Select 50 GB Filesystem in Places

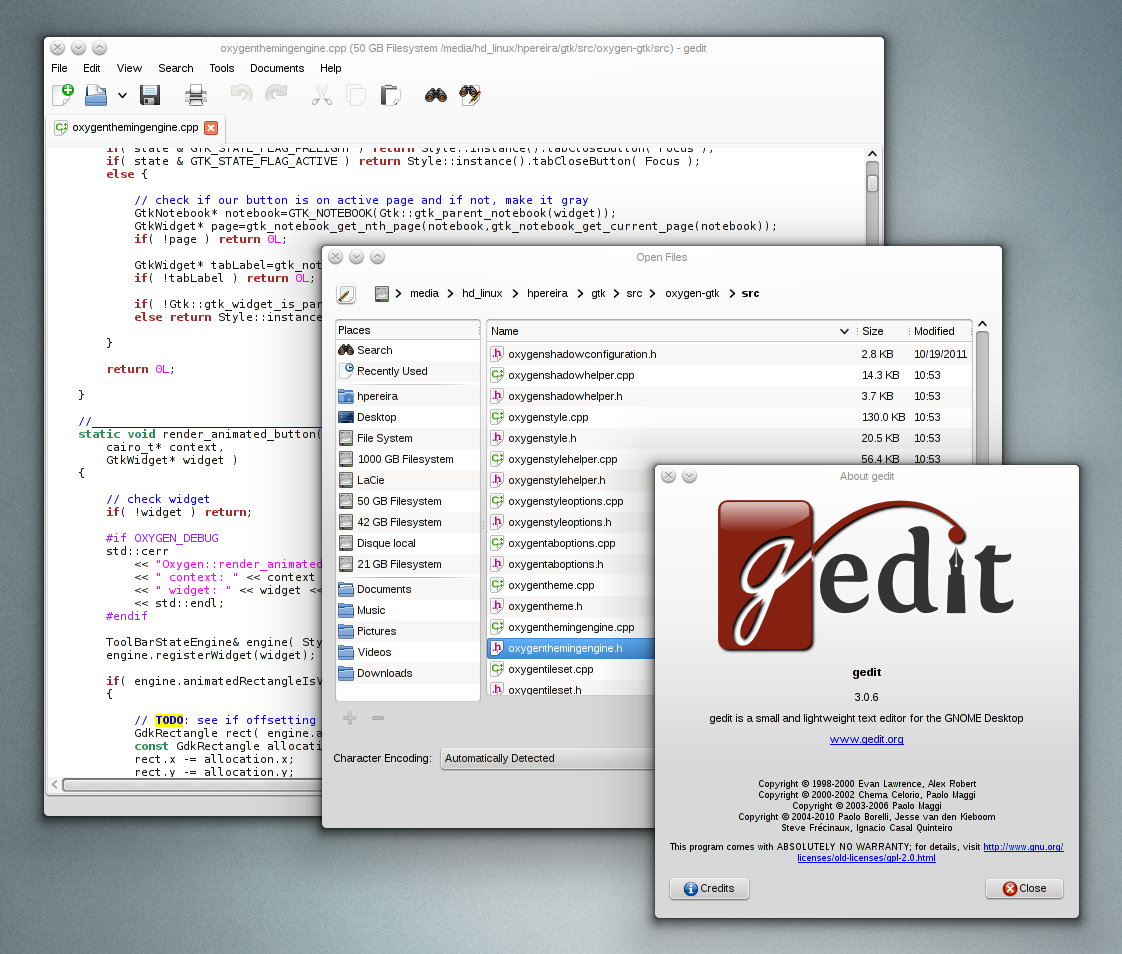click(408, 501)
